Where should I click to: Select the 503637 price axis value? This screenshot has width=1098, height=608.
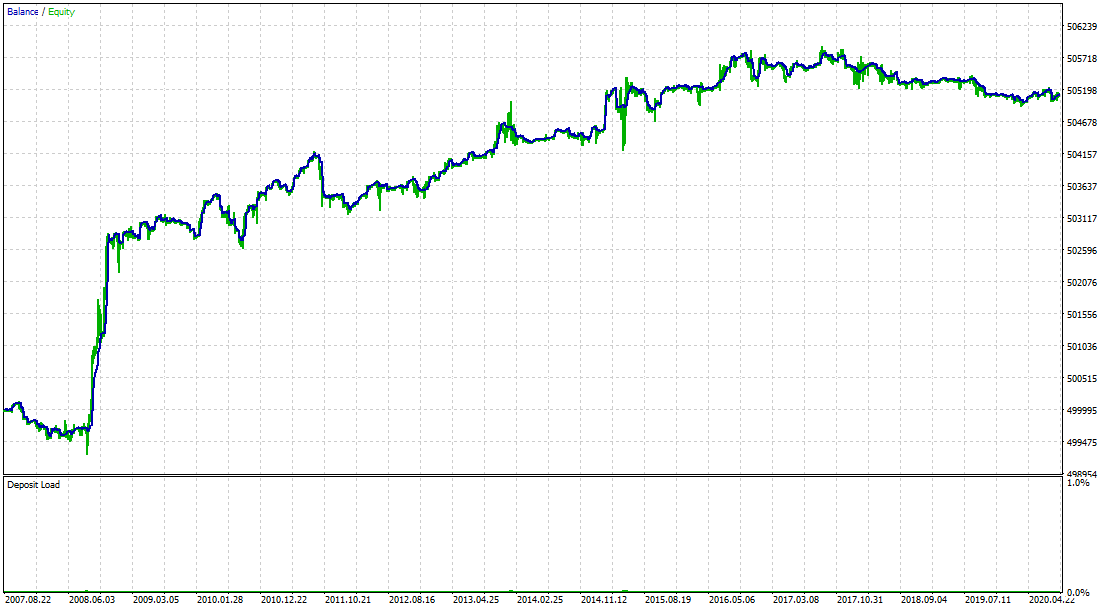pos(1081,187)
